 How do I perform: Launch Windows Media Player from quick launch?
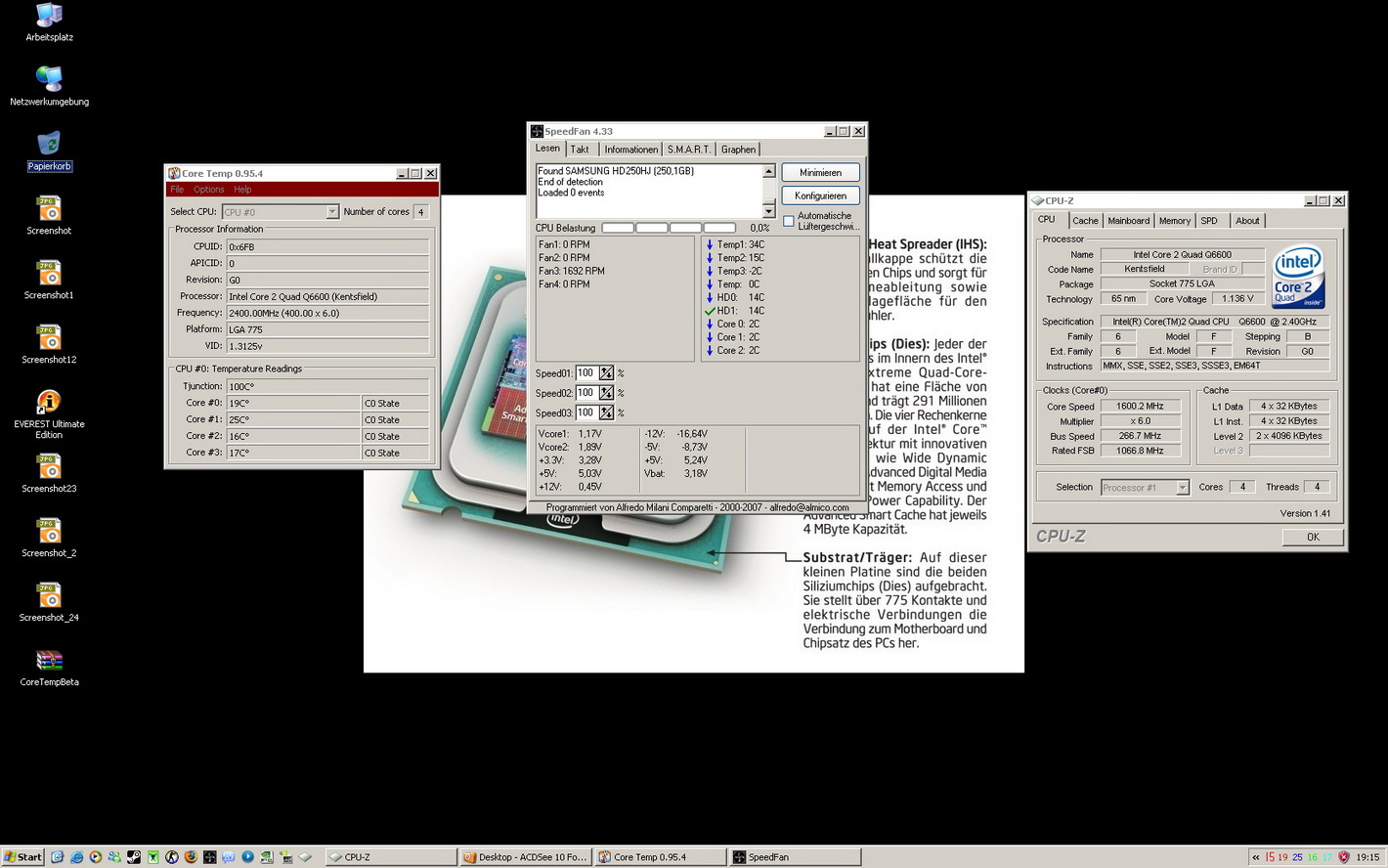click(x=95, y=857)
